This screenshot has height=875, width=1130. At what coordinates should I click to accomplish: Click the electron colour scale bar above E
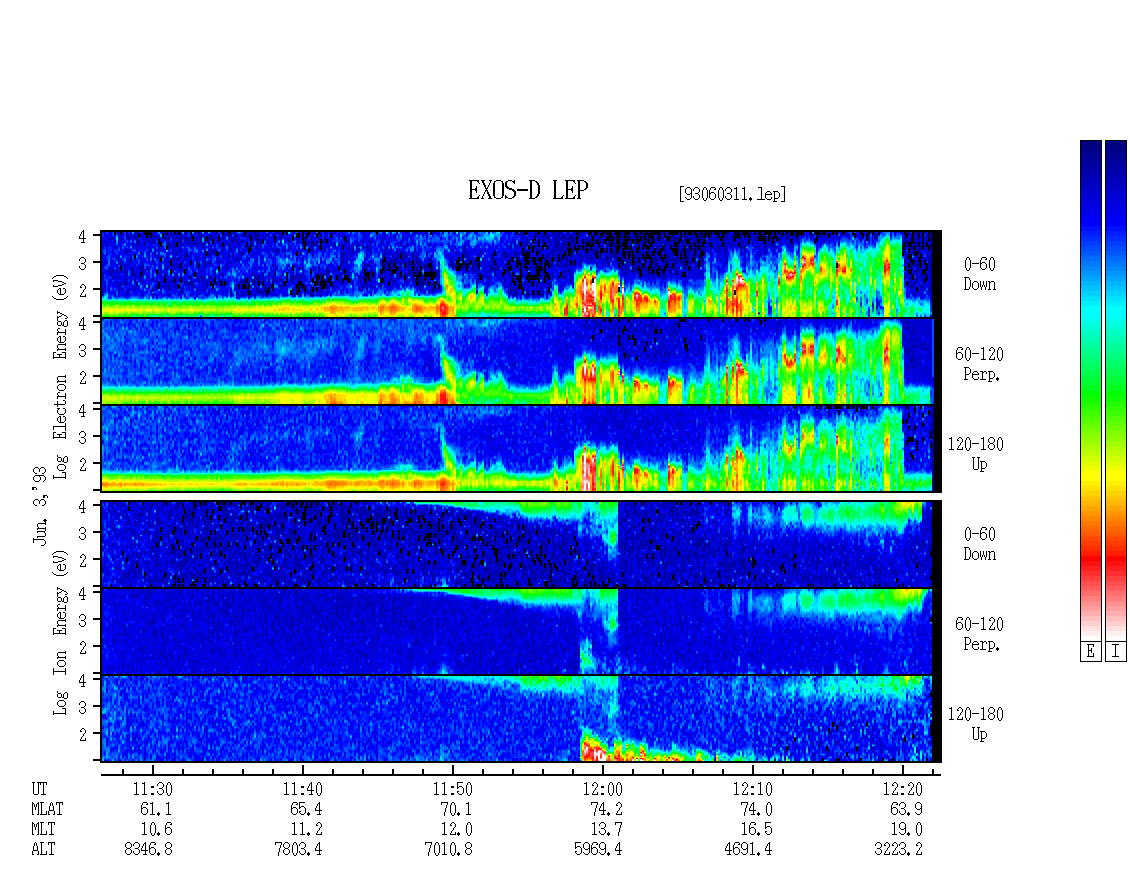tap(1090, 390)
